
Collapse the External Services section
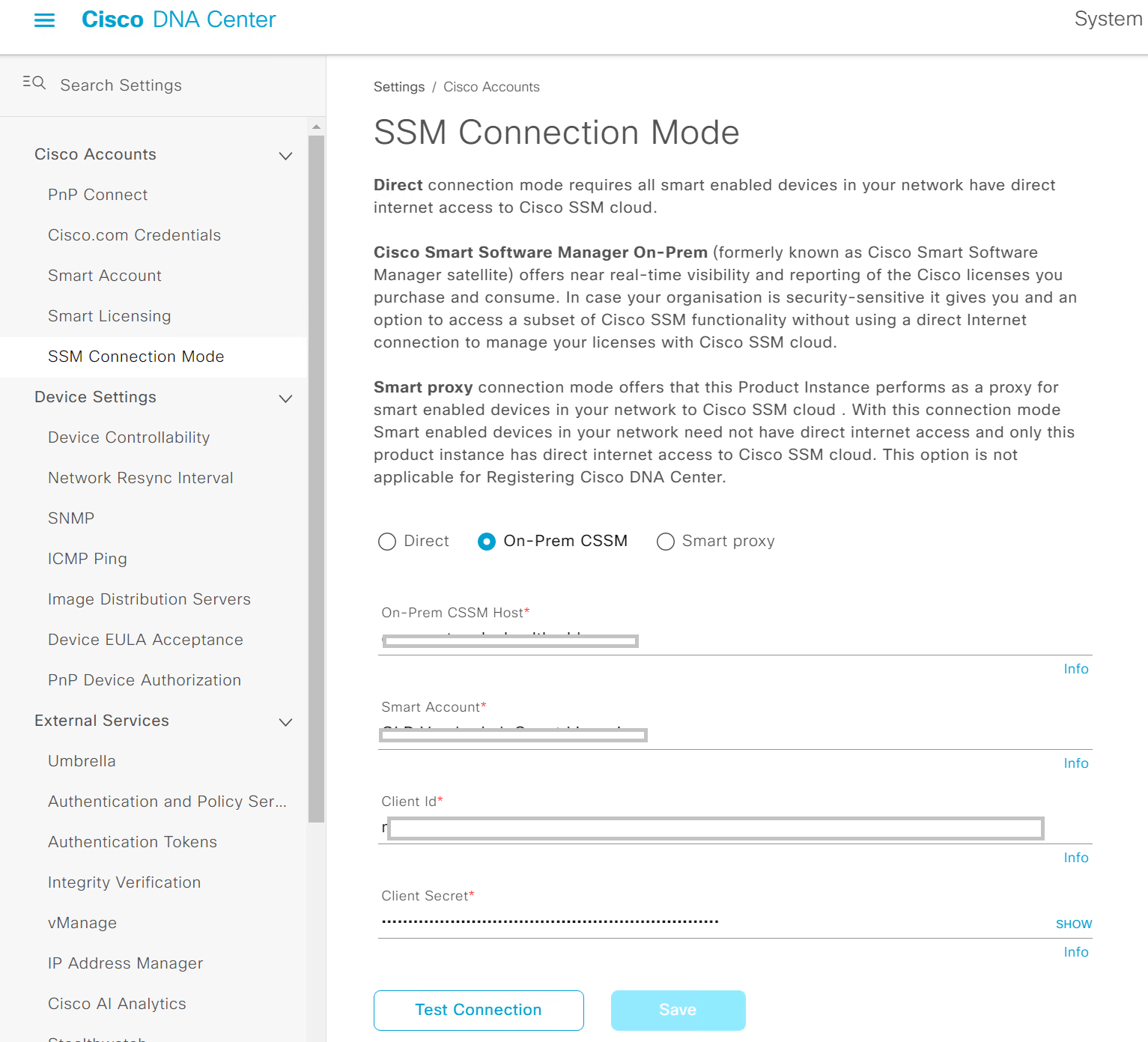point(285,722)
